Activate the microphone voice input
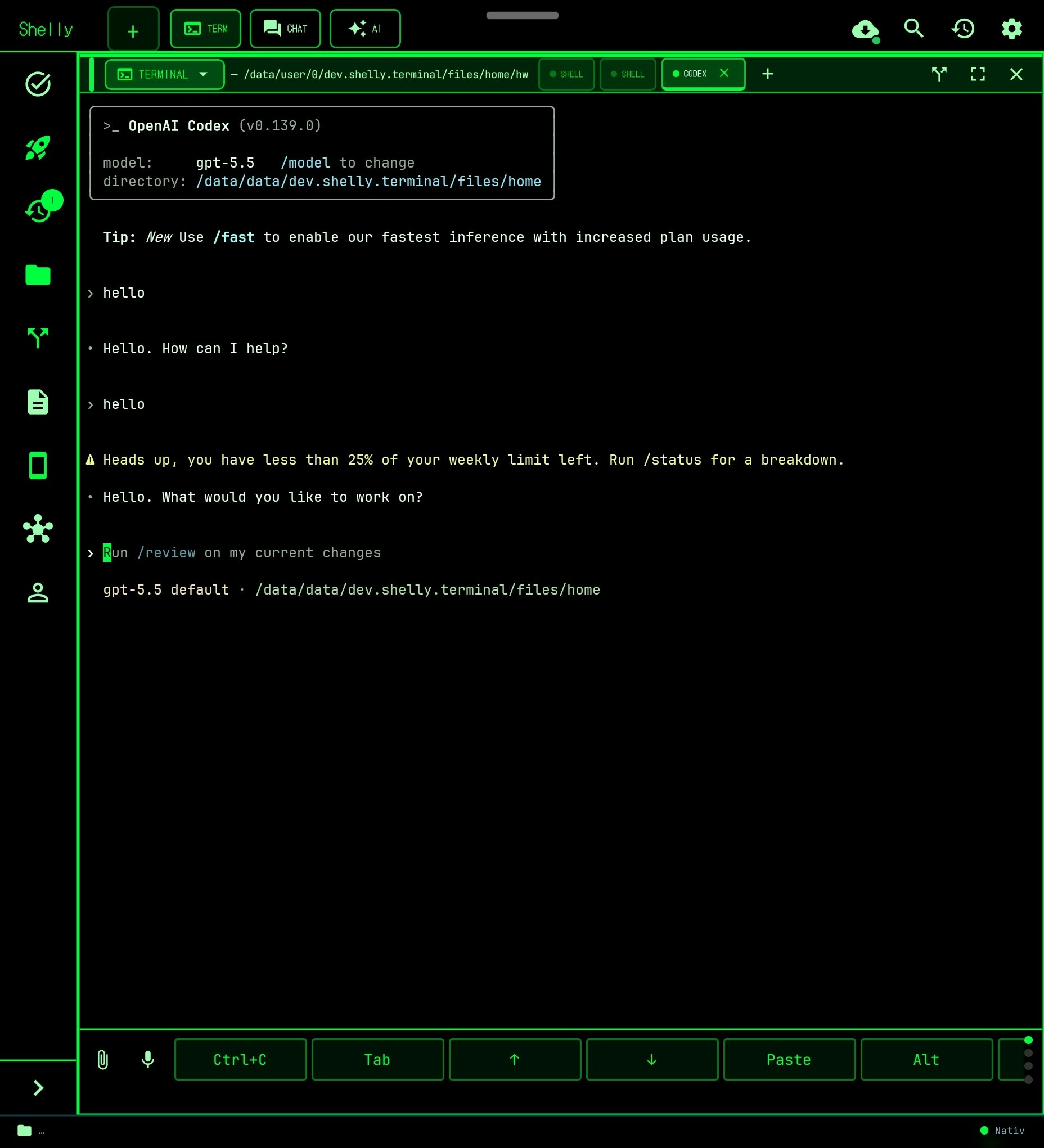The image size is (1044, 1148). pyautogui.click(x=148, y=1060)
